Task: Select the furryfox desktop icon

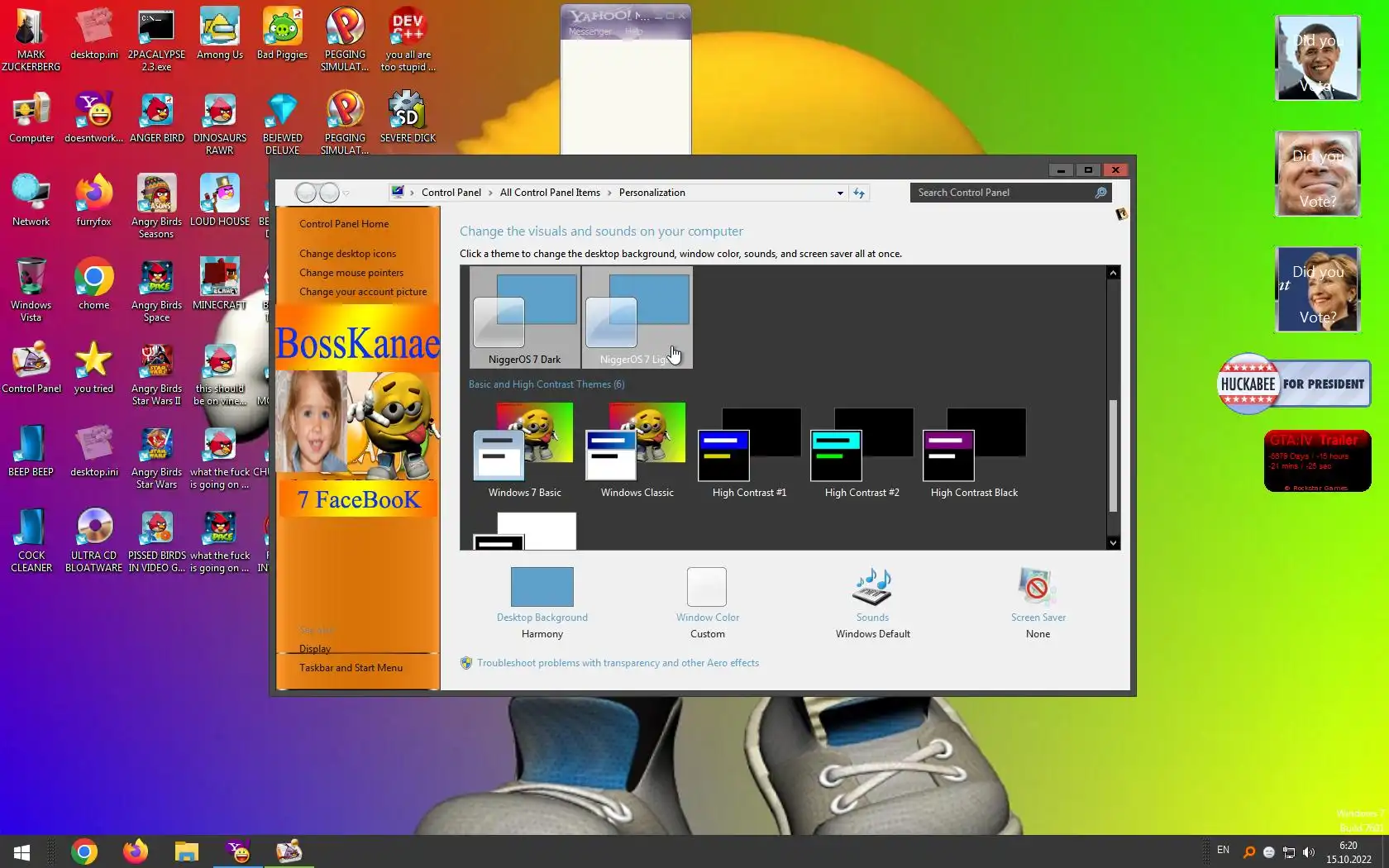Action: click(x=94, y=201)
